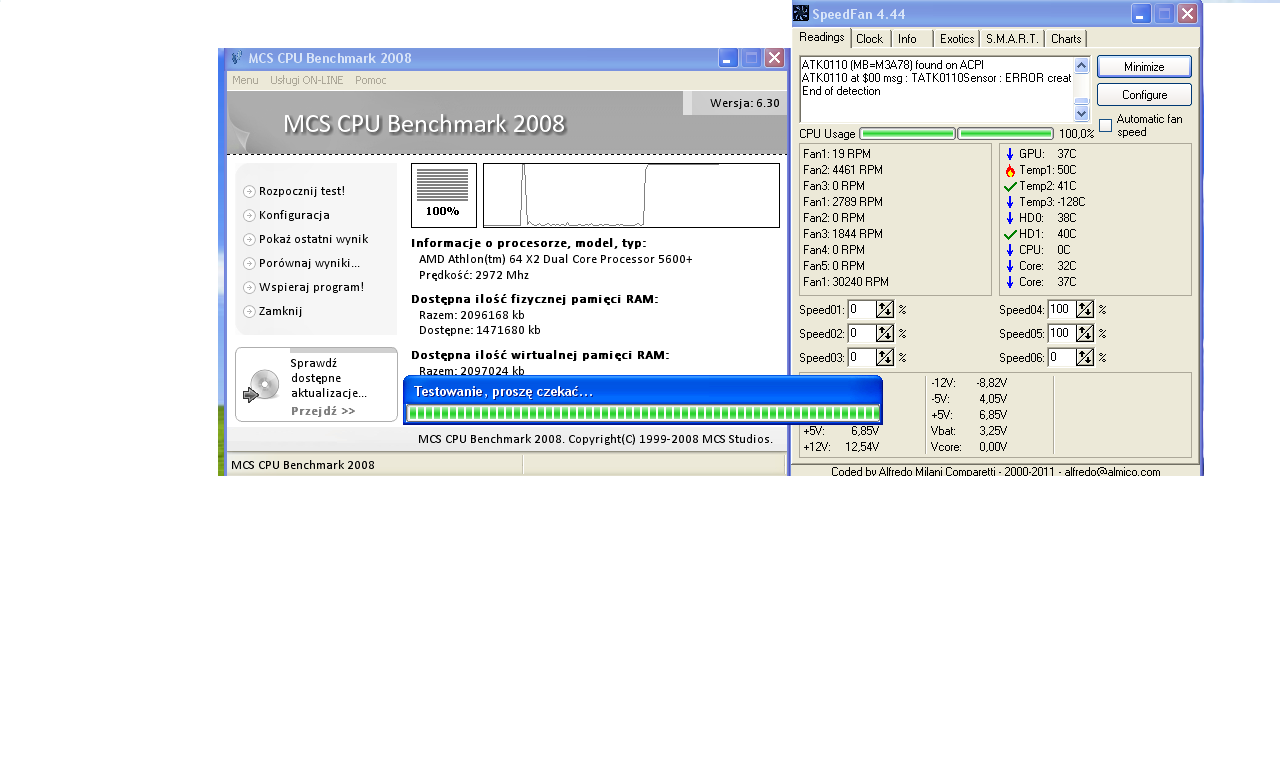The image size is (1280, 768).
Task: Click the flame icon next to Temp1
Action: pyautogui.click(x=1010, y=170)
